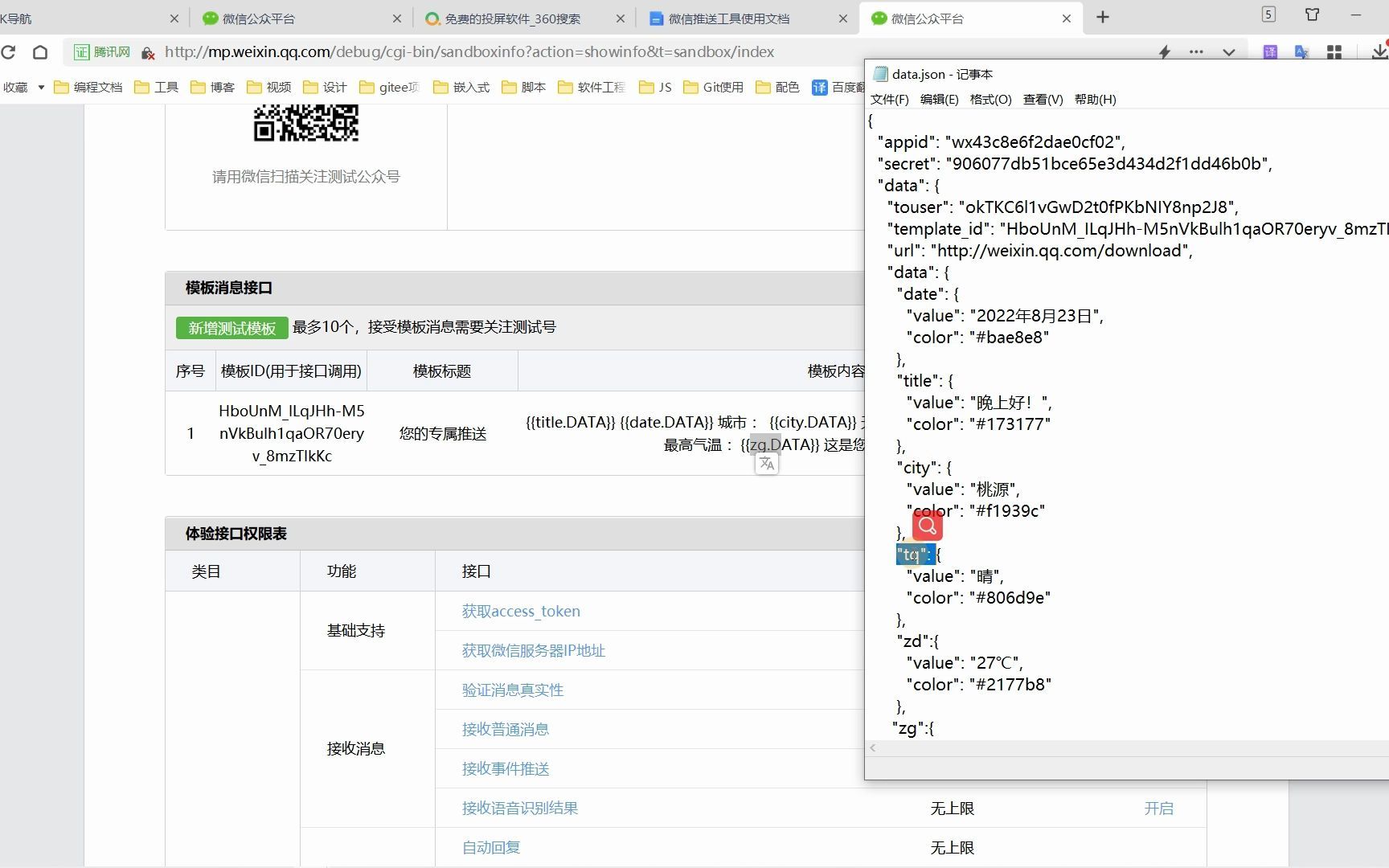Image resolution: width=1389 pixels, height=868 pixels.
Task: Click the "appid" line in data.json
Action: click(1001, 142)
